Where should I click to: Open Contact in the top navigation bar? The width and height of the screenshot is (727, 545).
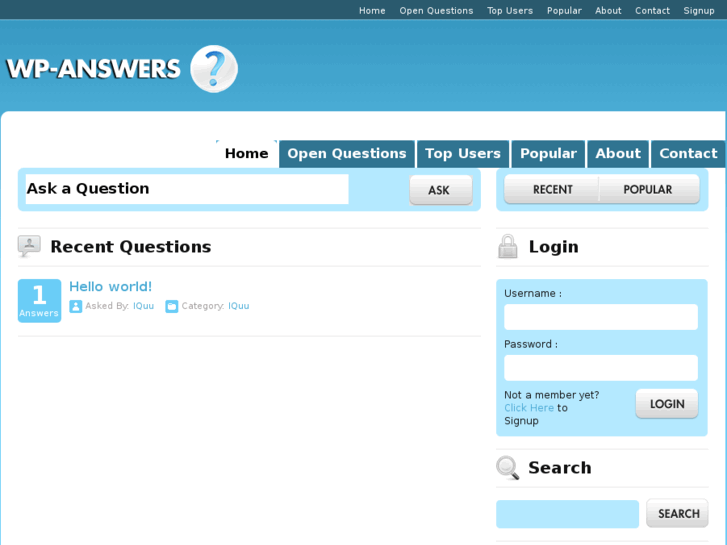pyautogui.click(x=652, y=11)
